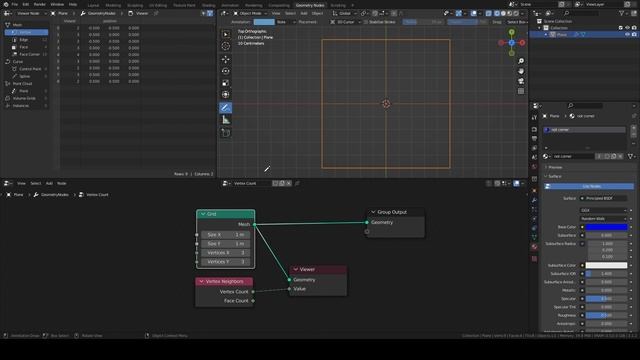This screenshot has width=640, height=360.
Task: Select the Rotate tool
Action: point(226,71)
